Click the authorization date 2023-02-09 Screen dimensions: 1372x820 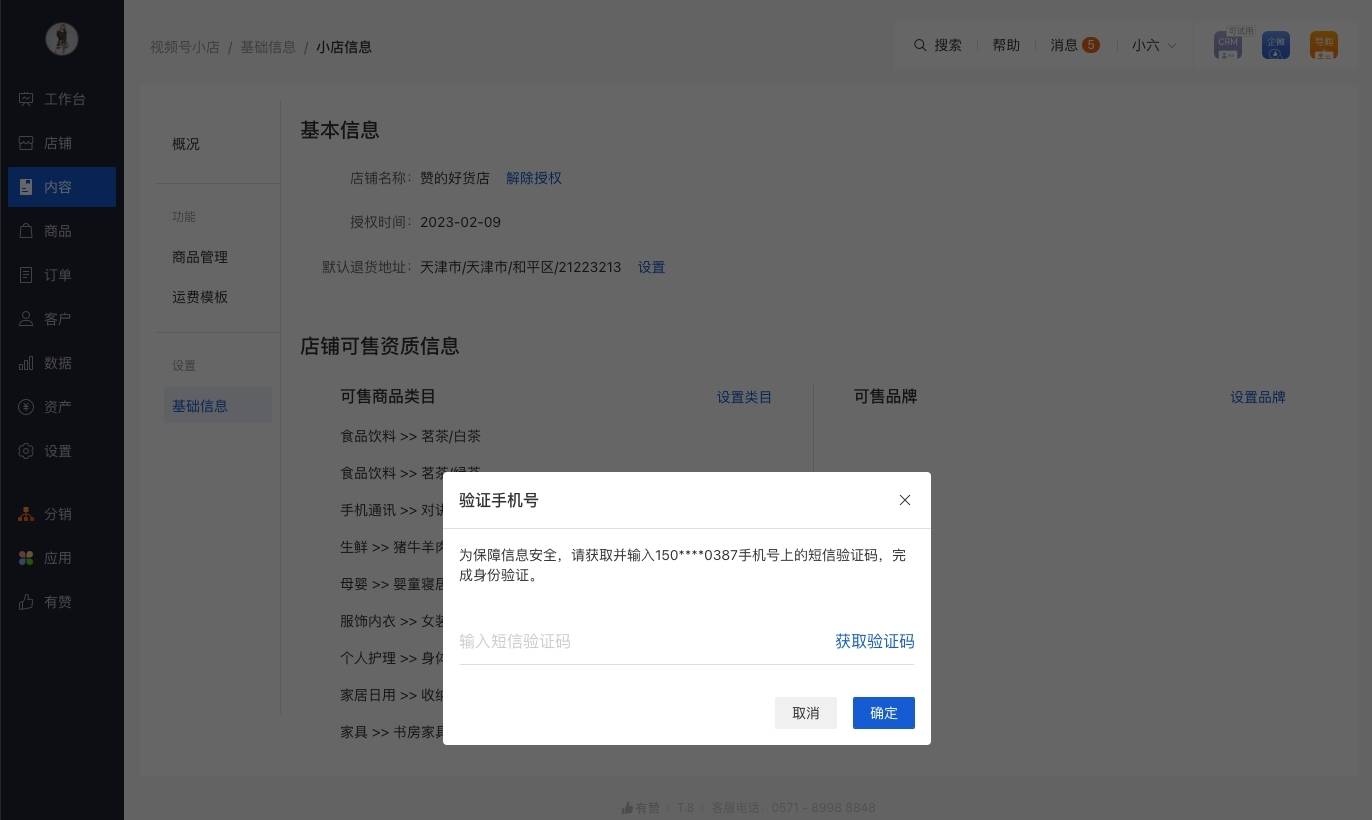(x=460, y=222)
